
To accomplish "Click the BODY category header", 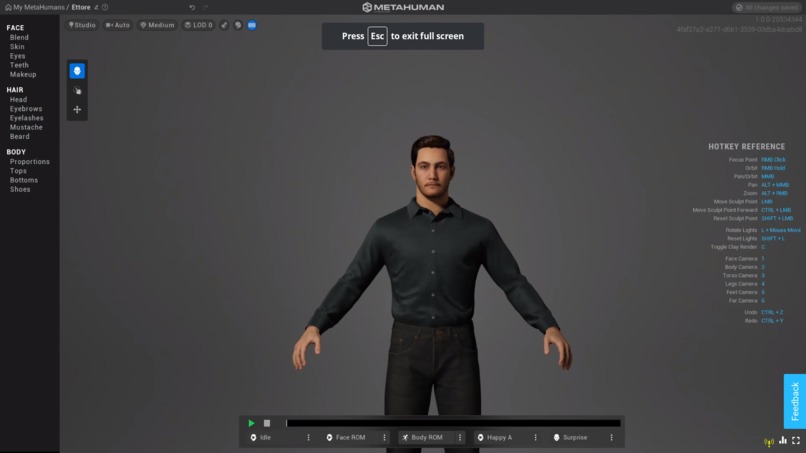I will click(x=16, y=152).
